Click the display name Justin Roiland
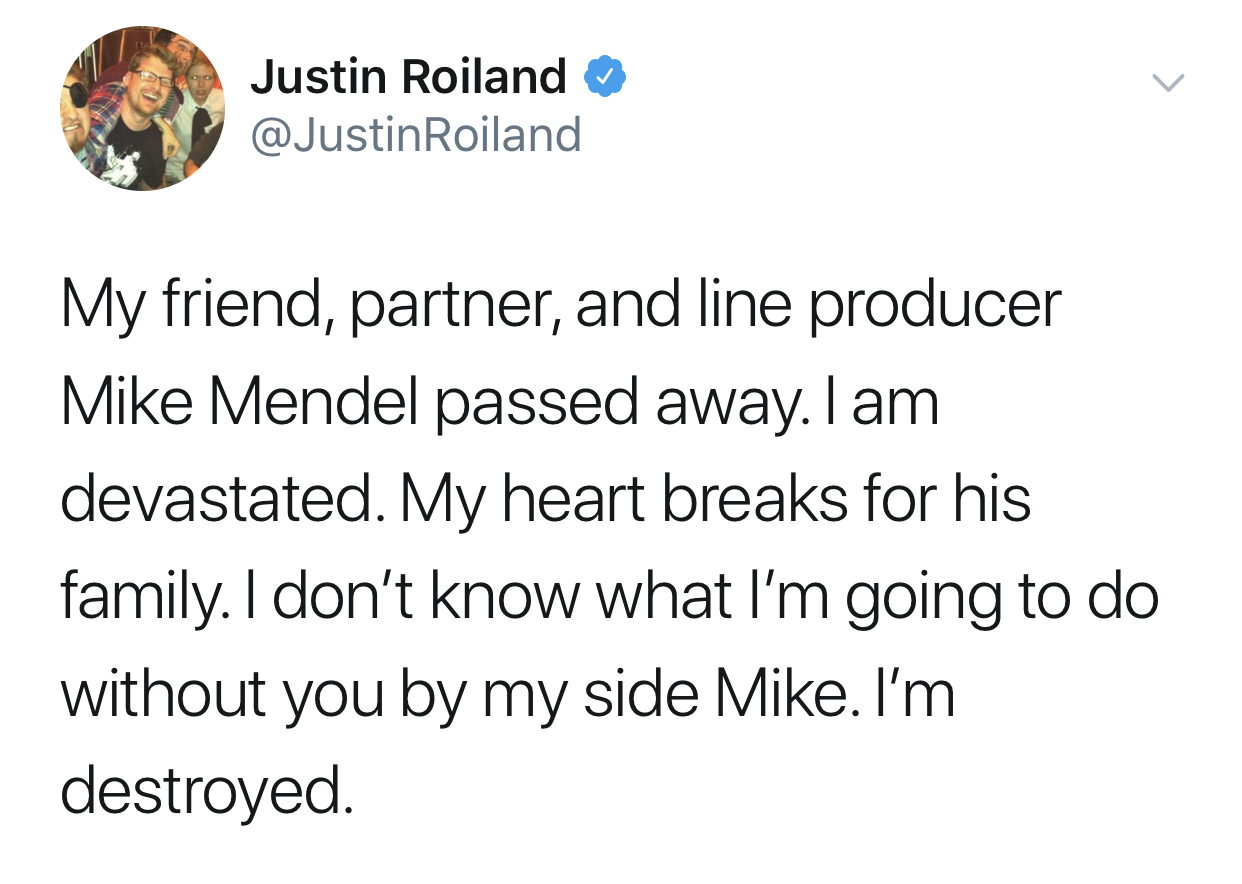Screen dimensions: 1242x884 [x=408, y=77]
